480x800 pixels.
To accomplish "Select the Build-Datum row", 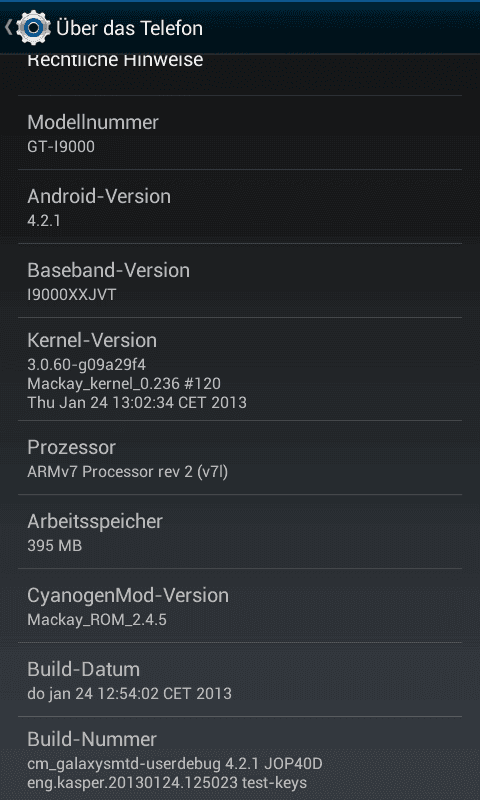I will point(240,680).
